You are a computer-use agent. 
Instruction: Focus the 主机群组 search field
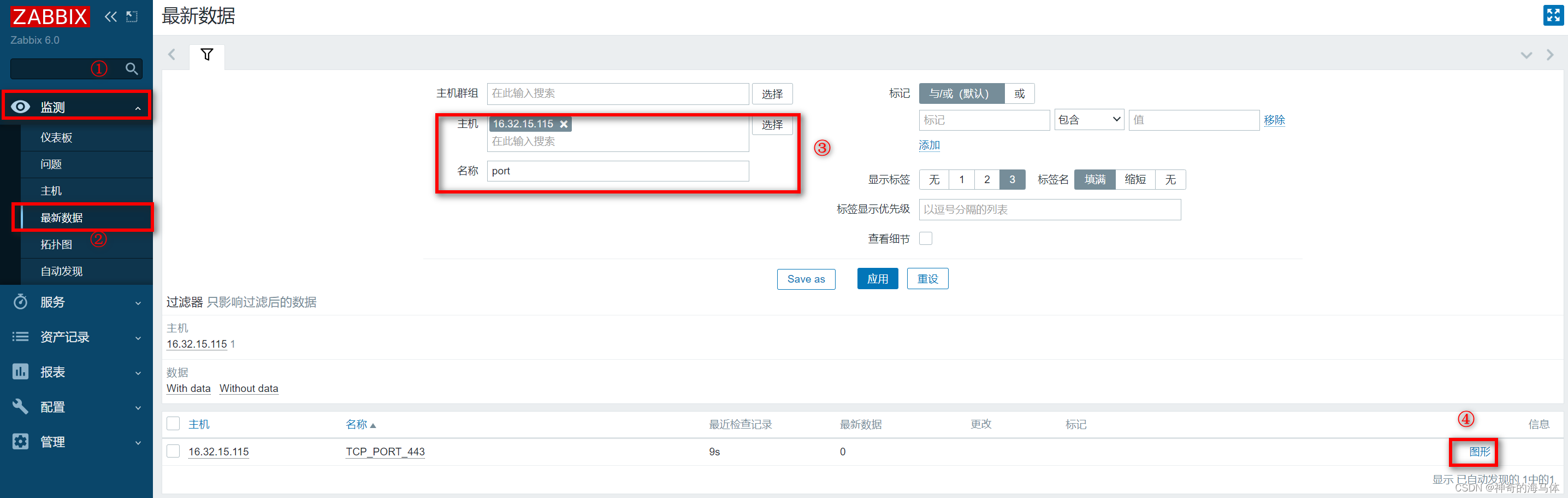click(618, 93)
